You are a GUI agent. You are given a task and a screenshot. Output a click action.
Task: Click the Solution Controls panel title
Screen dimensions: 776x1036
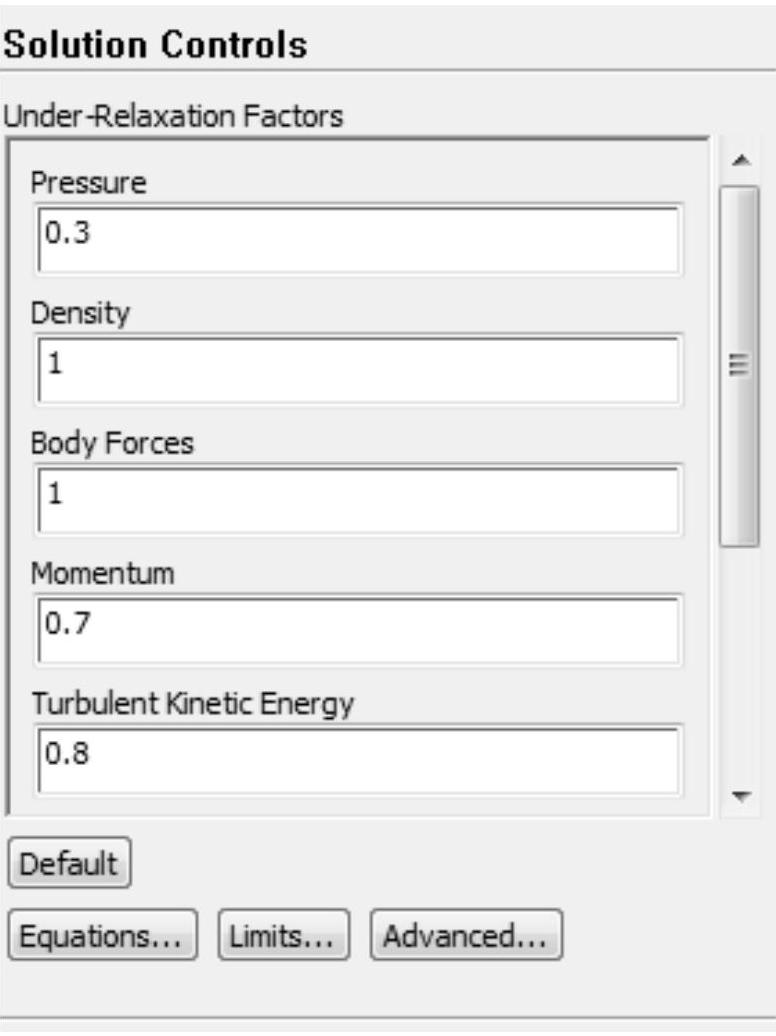pyautogui.click(x=155, y=45)
